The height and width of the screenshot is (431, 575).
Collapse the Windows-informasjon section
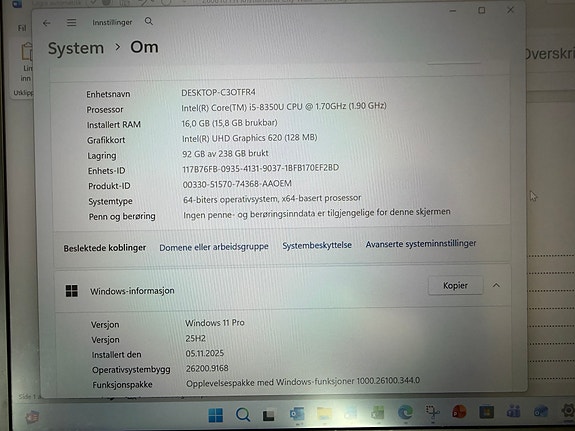point(496,285)
